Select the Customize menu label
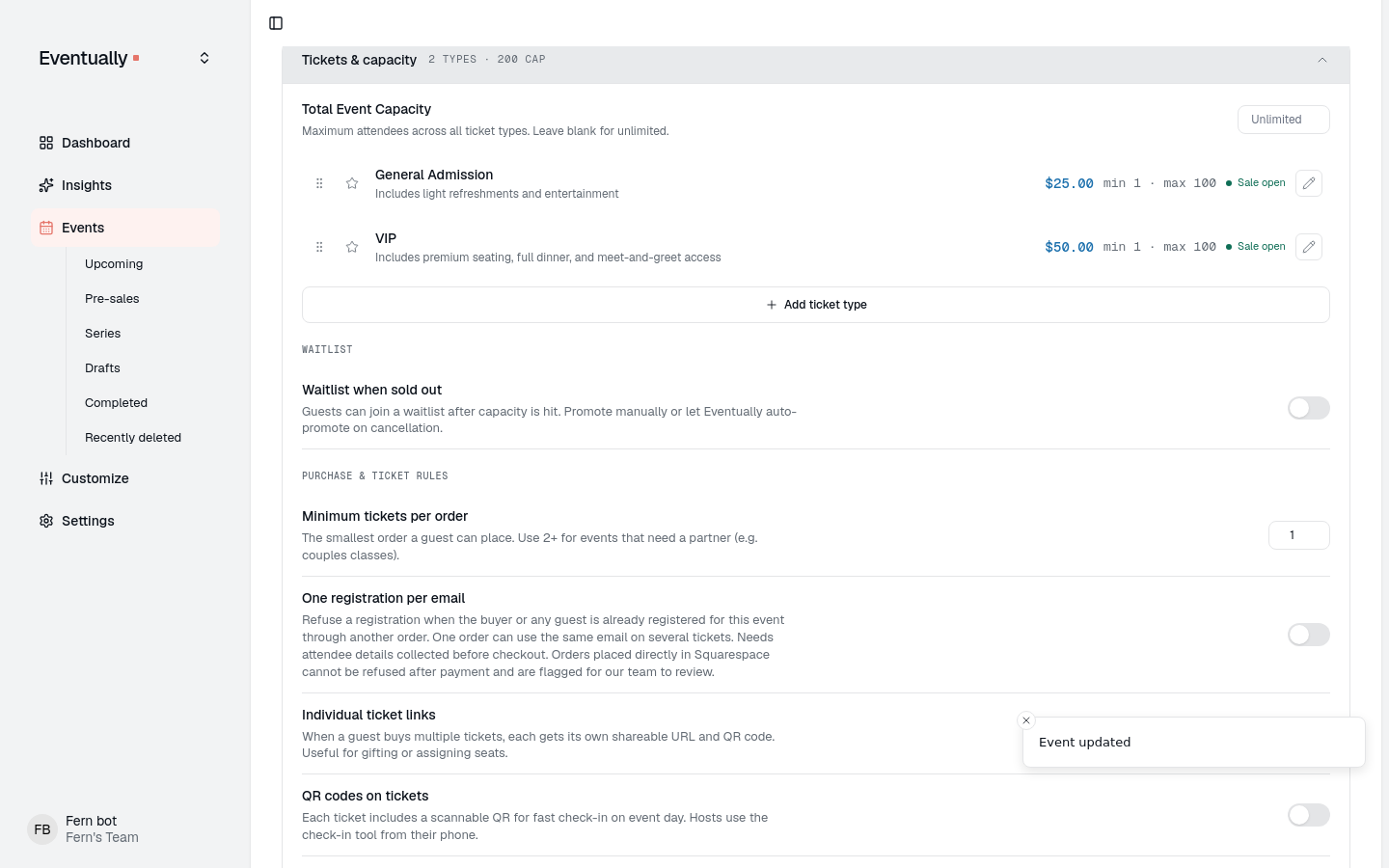This screenshot has width=1389, height=868. 95,478
